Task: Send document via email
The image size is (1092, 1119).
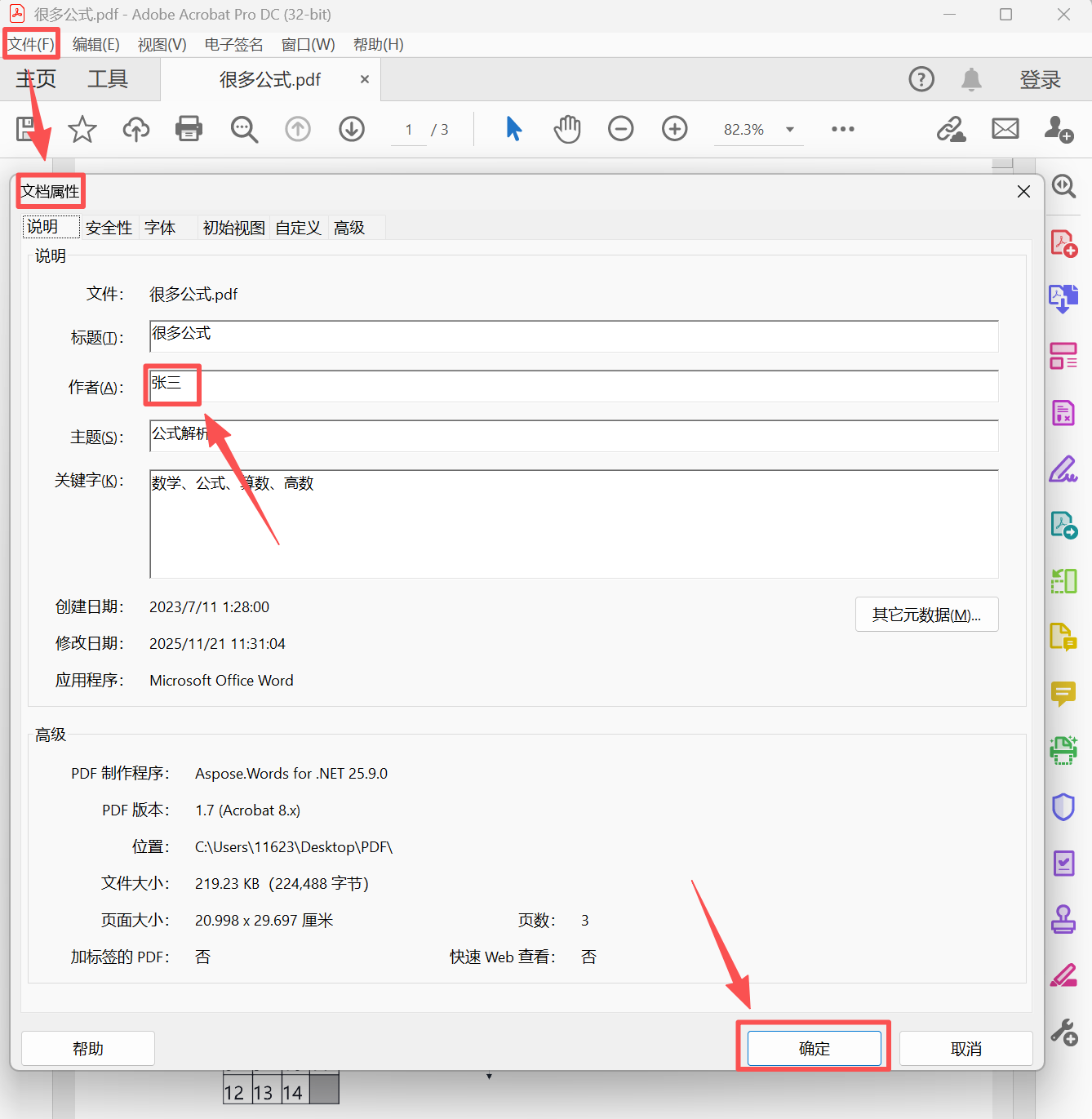Action: click(1005, 129)
